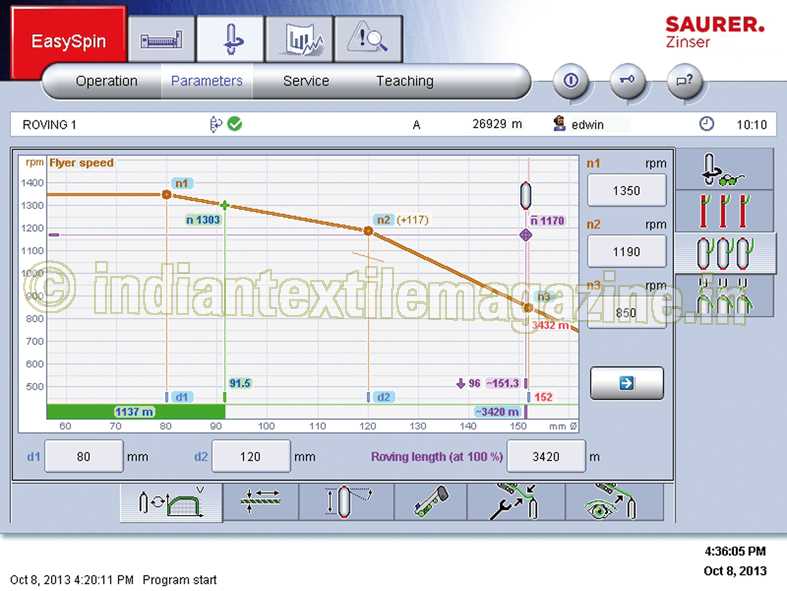The image size is (787, 591).
Task: Select the three full bobbins icon
Action: (723, 253)
